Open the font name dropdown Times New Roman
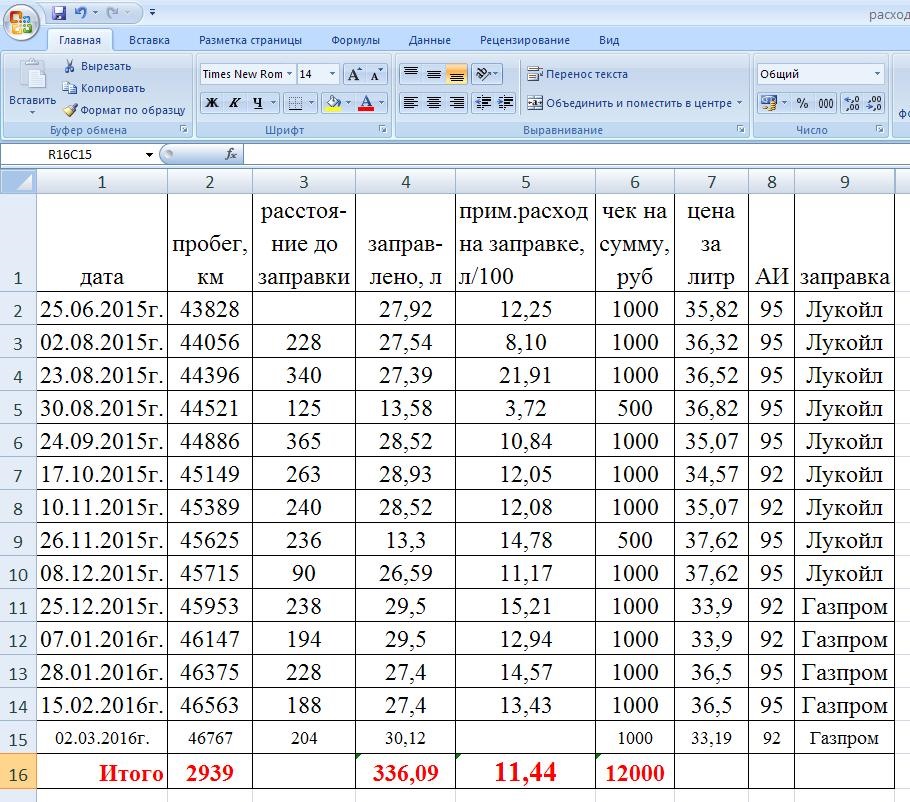This screenshot has height=802, width=910. point(289,74)
